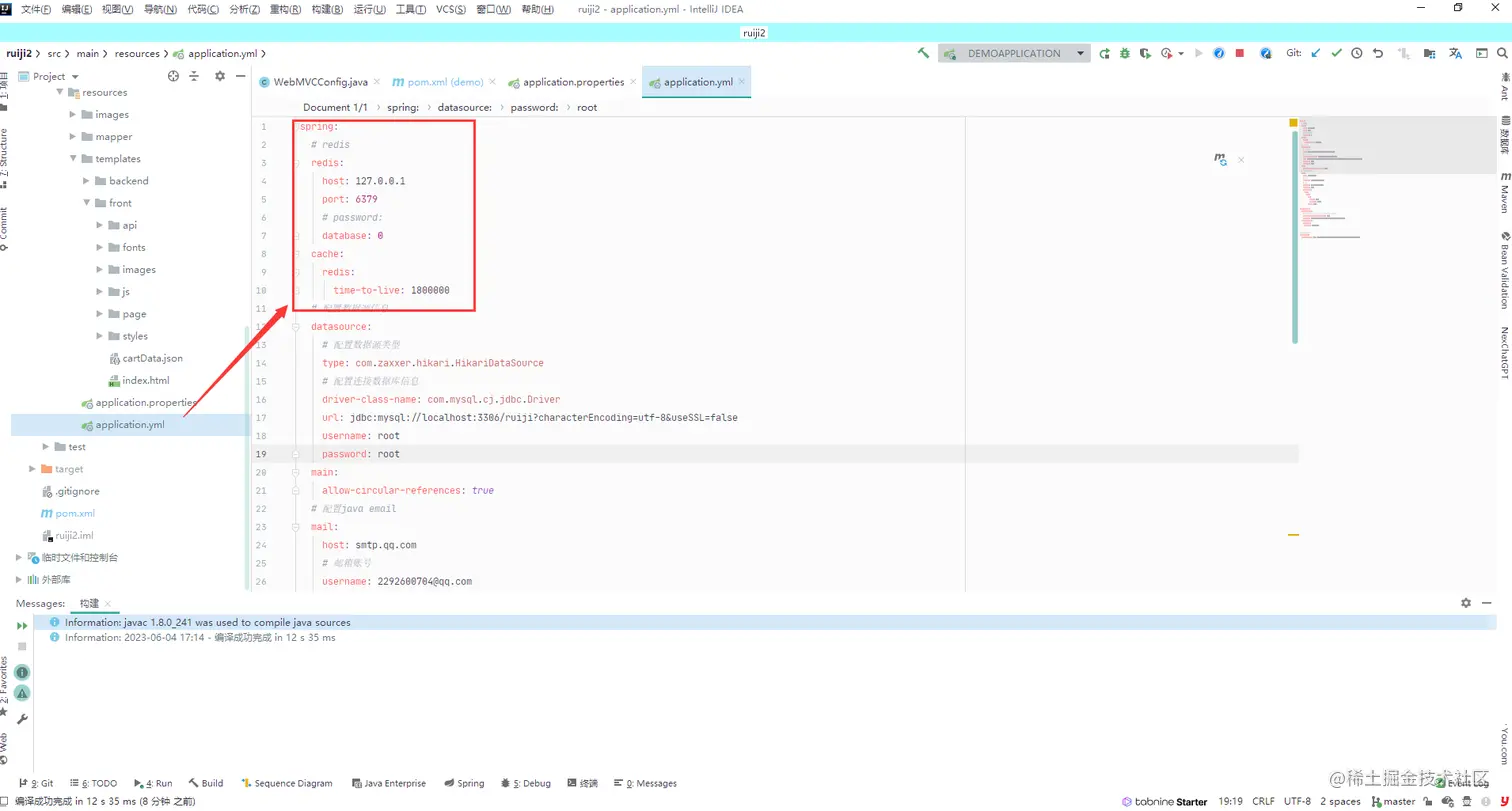
Task: Load Maven changes floating icon in editor
Action: pyautogui.click(x=1220, y=159)
